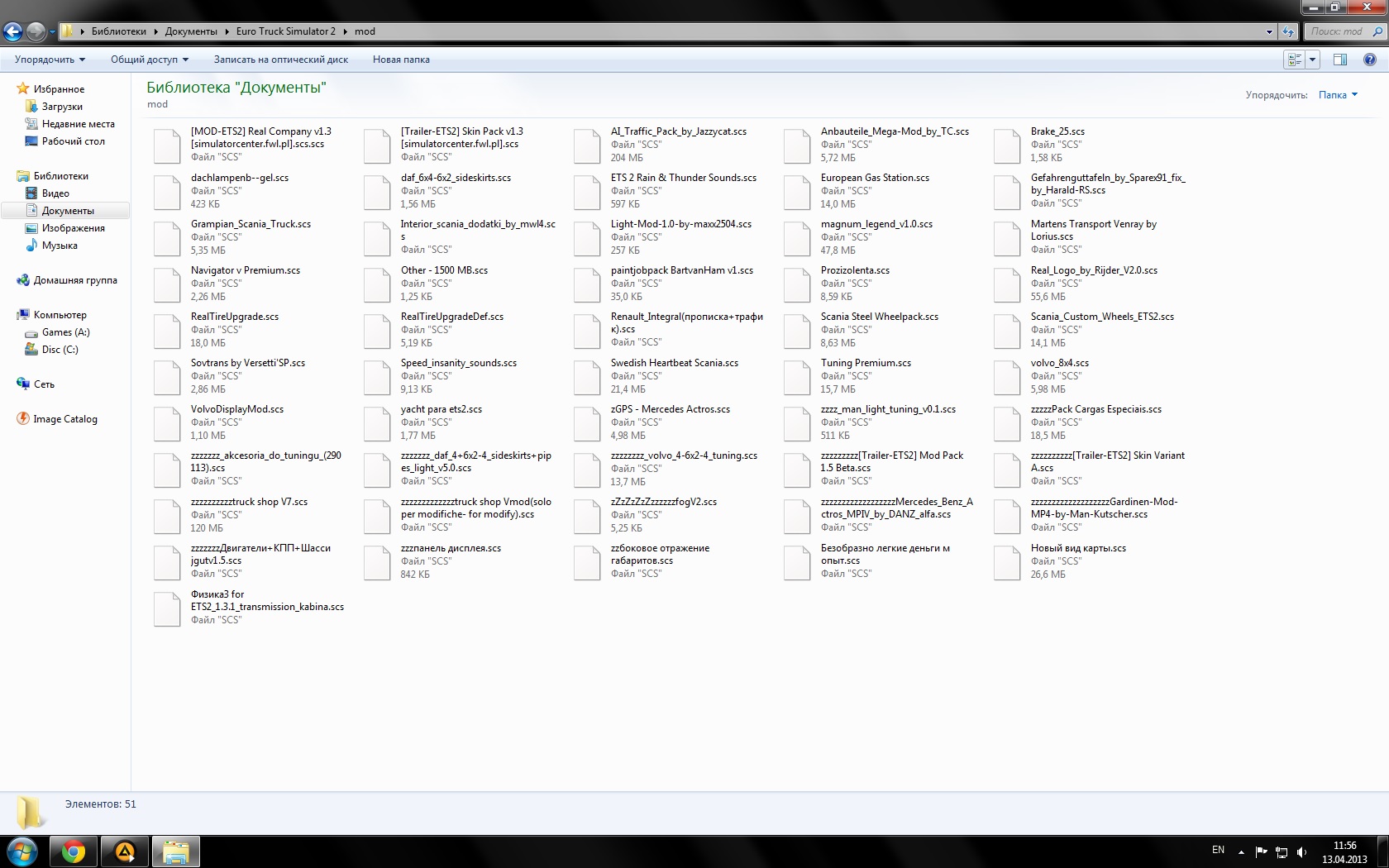Select file name ETS 2 Rain & Thunder Sounds.scs
The height and width of the screenshot is (868, 1389).
[683, 178]
